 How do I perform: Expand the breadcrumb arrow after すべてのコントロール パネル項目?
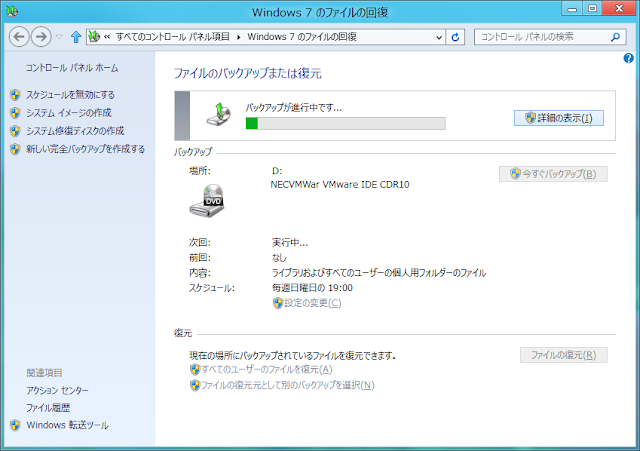[x=238, y=37]
